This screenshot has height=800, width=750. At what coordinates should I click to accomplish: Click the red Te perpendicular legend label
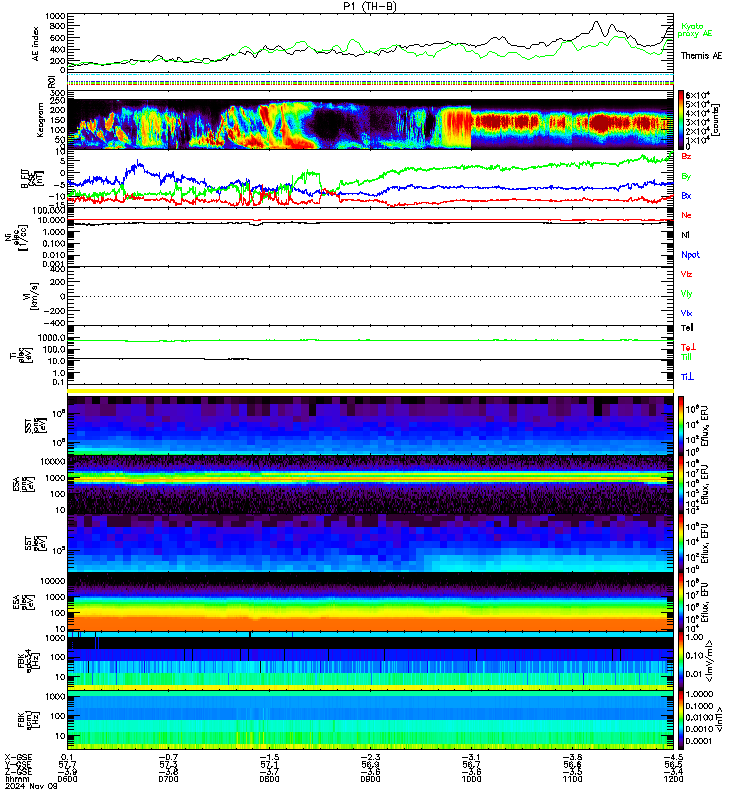pyautogui.click(x=688, y=347)
